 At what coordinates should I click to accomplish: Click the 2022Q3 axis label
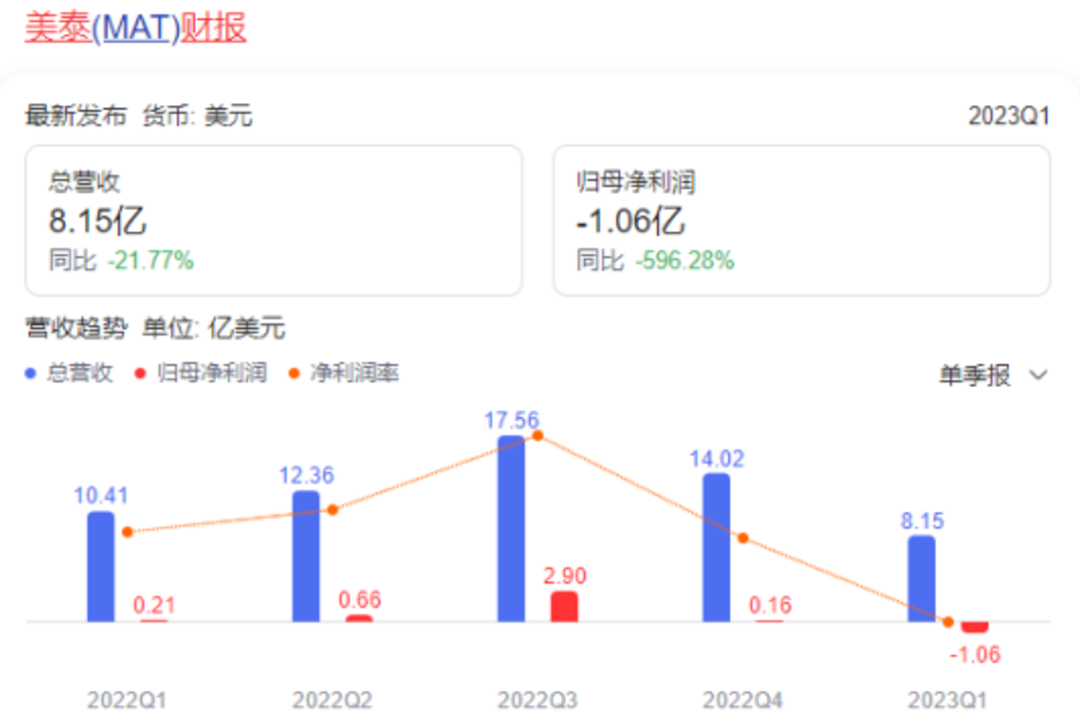tap(537, 700)
